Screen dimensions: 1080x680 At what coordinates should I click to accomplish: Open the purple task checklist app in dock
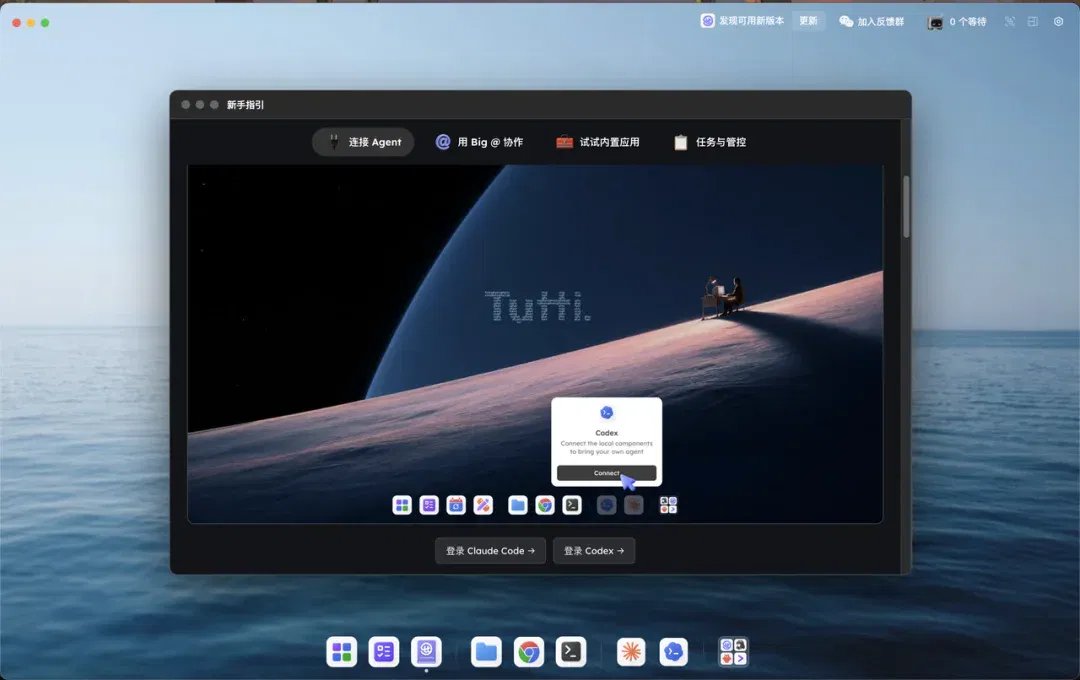click(x=384, y=652)
